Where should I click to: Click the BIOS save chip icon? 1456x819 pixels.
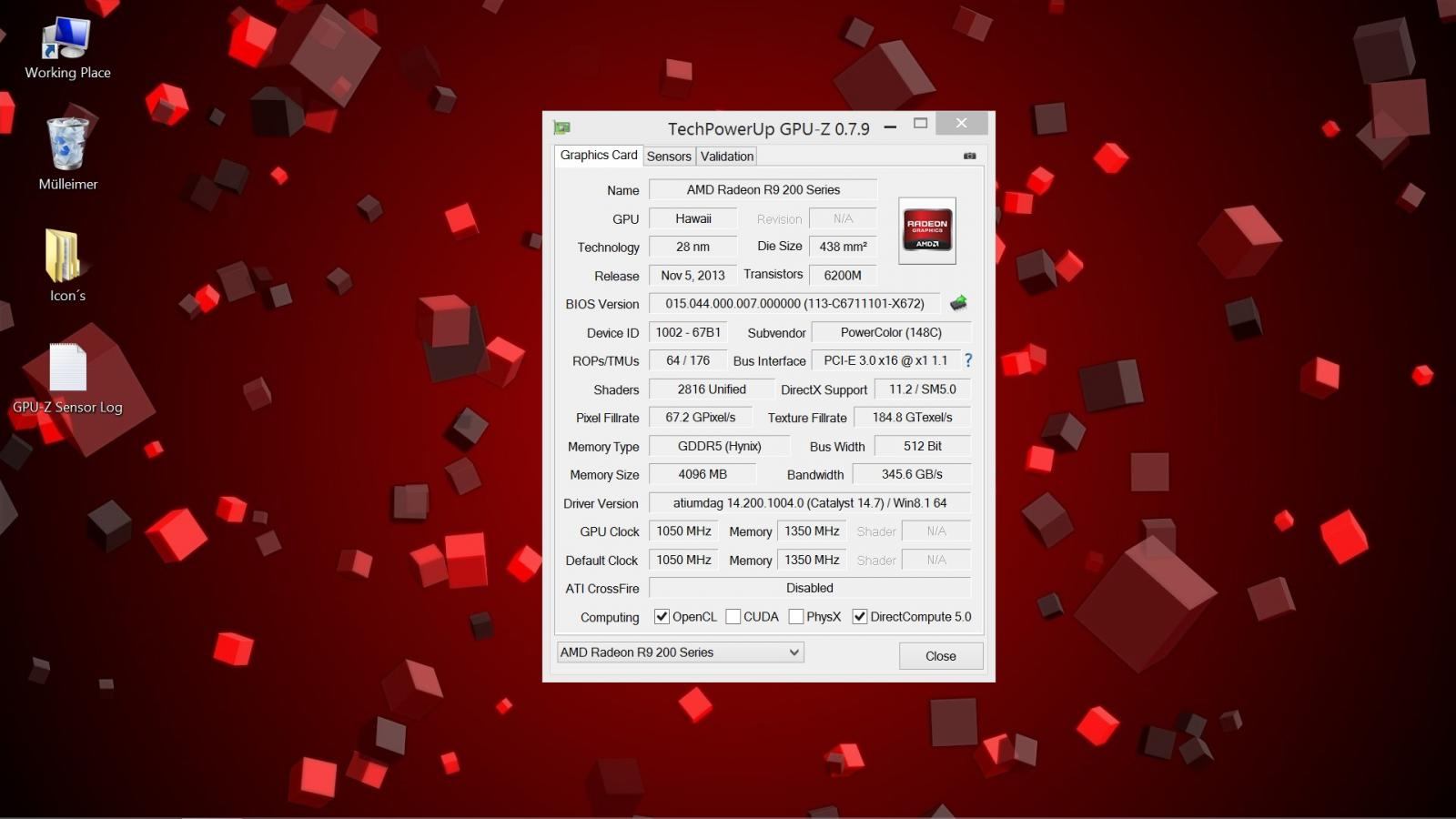(958, 303)
